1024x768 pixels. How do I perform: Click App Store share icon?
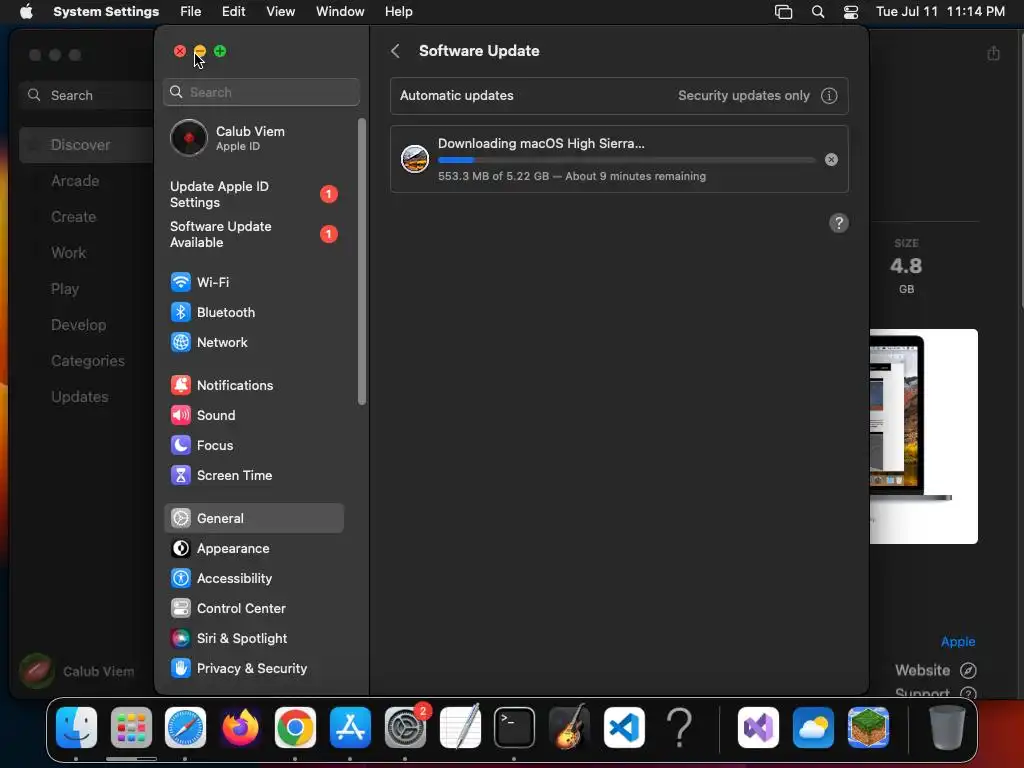click(x=993, y=54)
